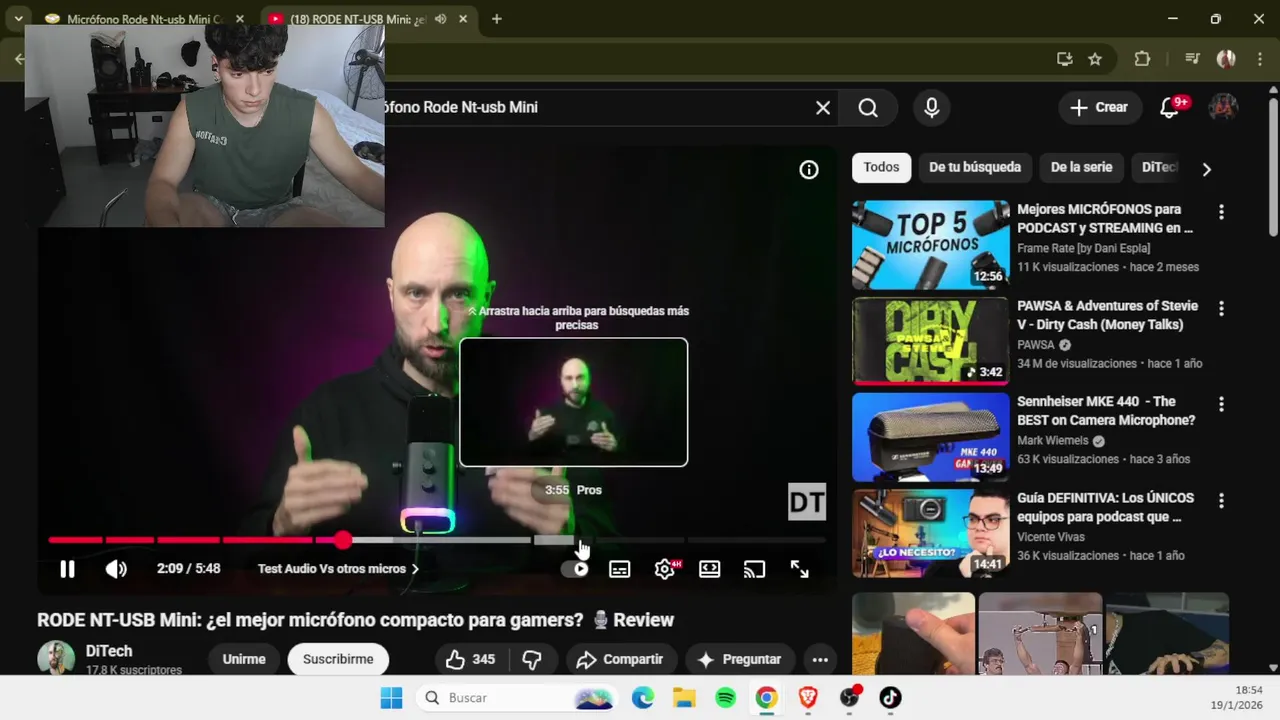1280x720 pixels.
Task: Show more filter chips with right arrow
Action: pyautogui.click(x=1207, y=169)
